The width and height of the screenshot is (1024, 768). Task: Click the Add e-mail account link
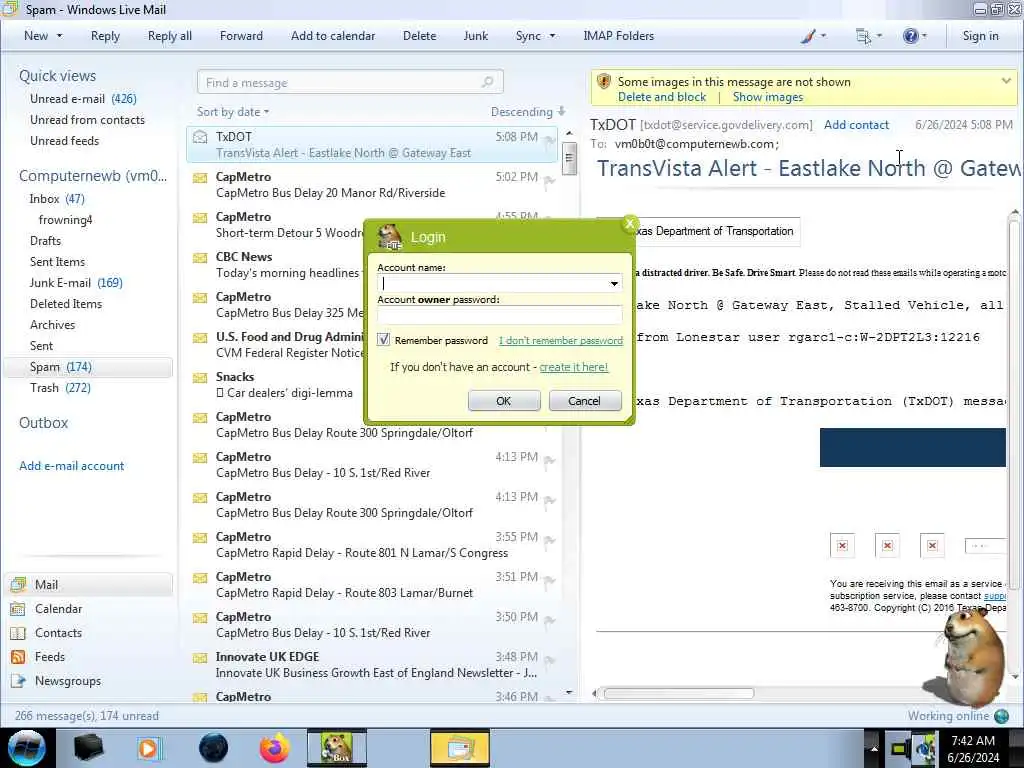click(x=71, y=466)
